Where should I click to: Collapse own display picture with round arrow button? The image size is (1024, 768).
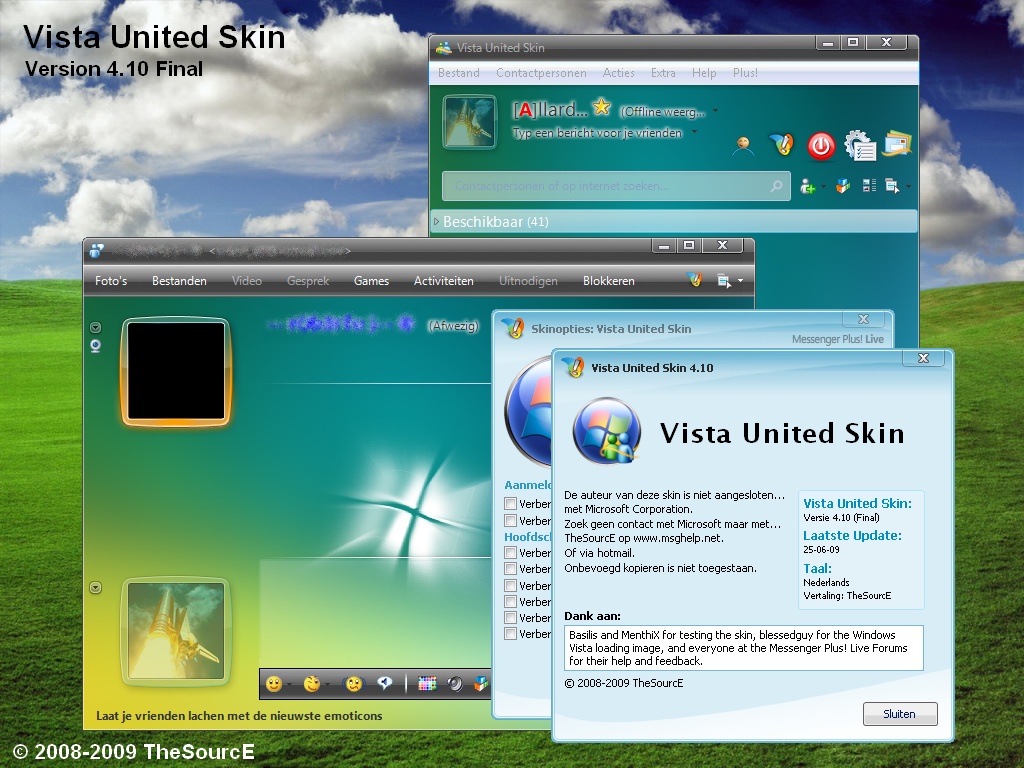point(95,588)
